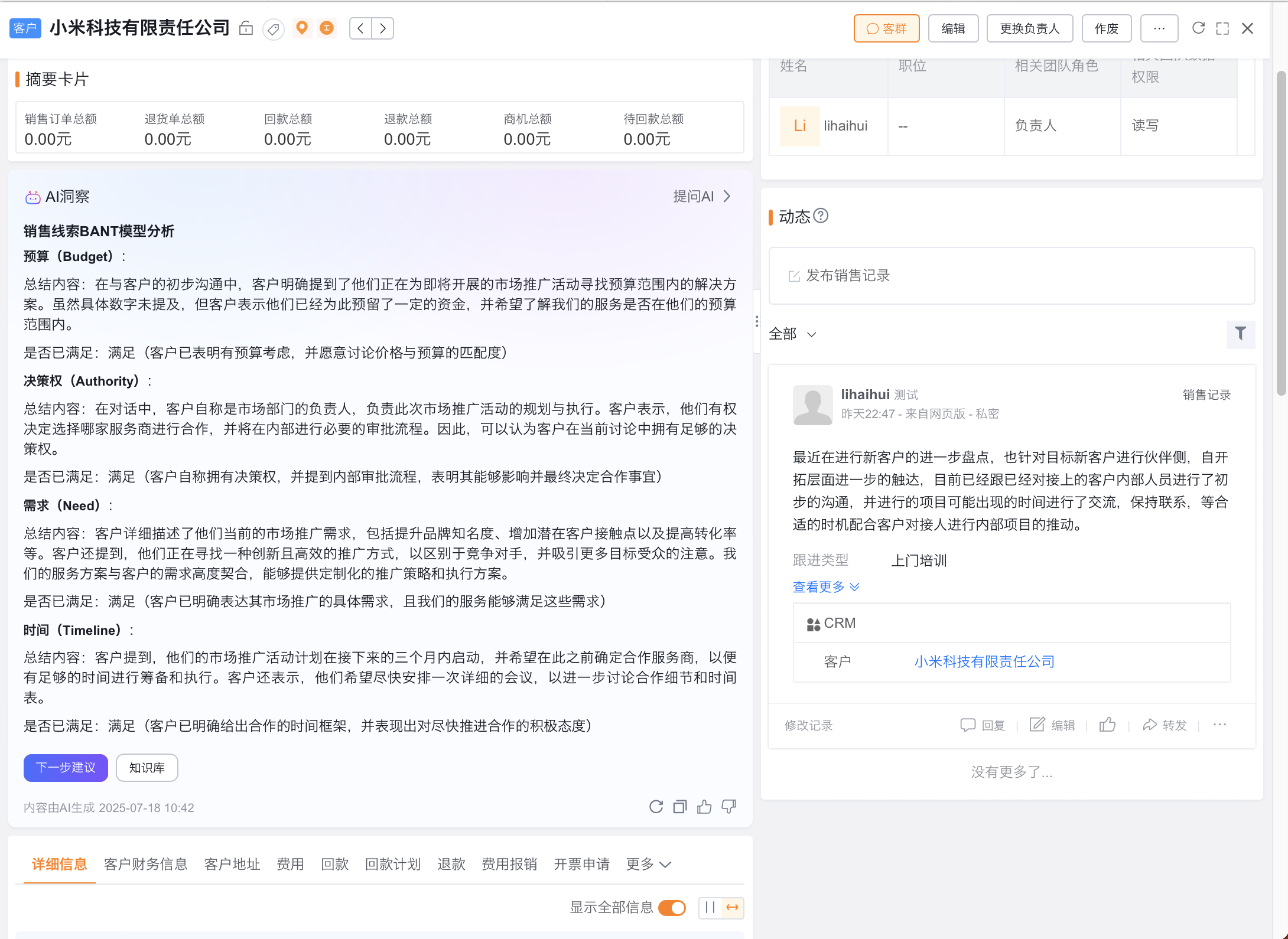Open the 知识库 button

point(147,768)
